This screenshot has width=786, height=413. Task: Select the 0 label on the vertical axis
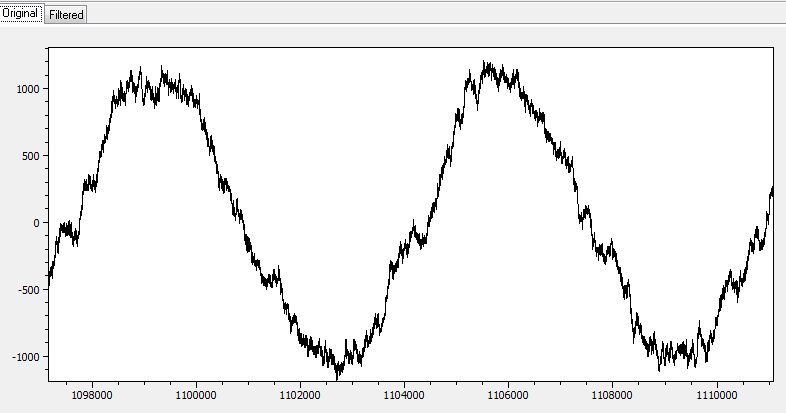(x=35, y=223)
